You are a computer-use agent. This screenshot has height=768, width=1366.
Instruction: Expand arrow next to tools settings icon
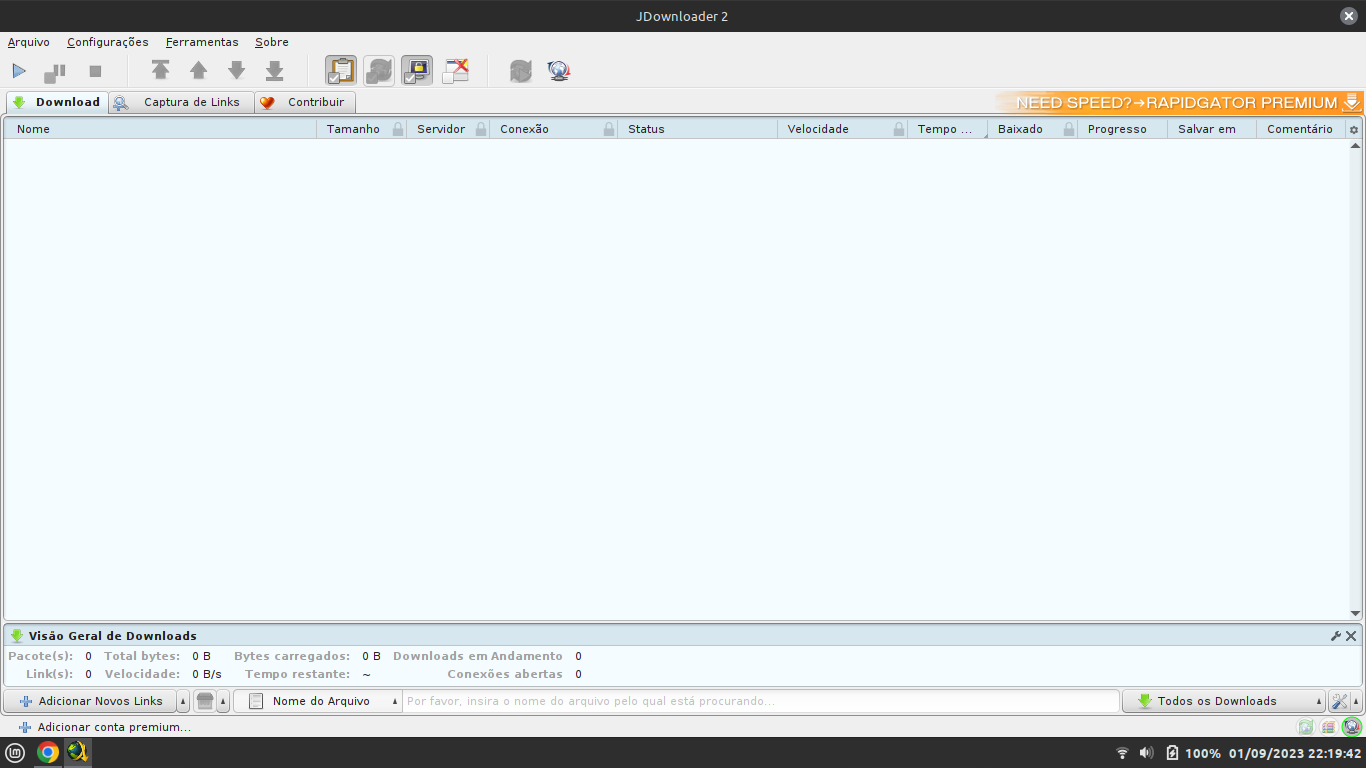(x=1357, y=701)
